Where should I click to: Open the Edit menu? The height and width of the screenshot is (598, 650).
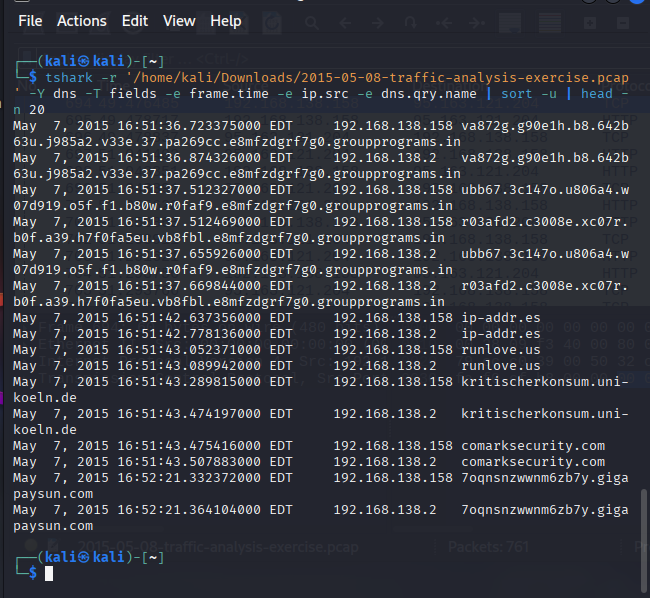click(135, 21)
